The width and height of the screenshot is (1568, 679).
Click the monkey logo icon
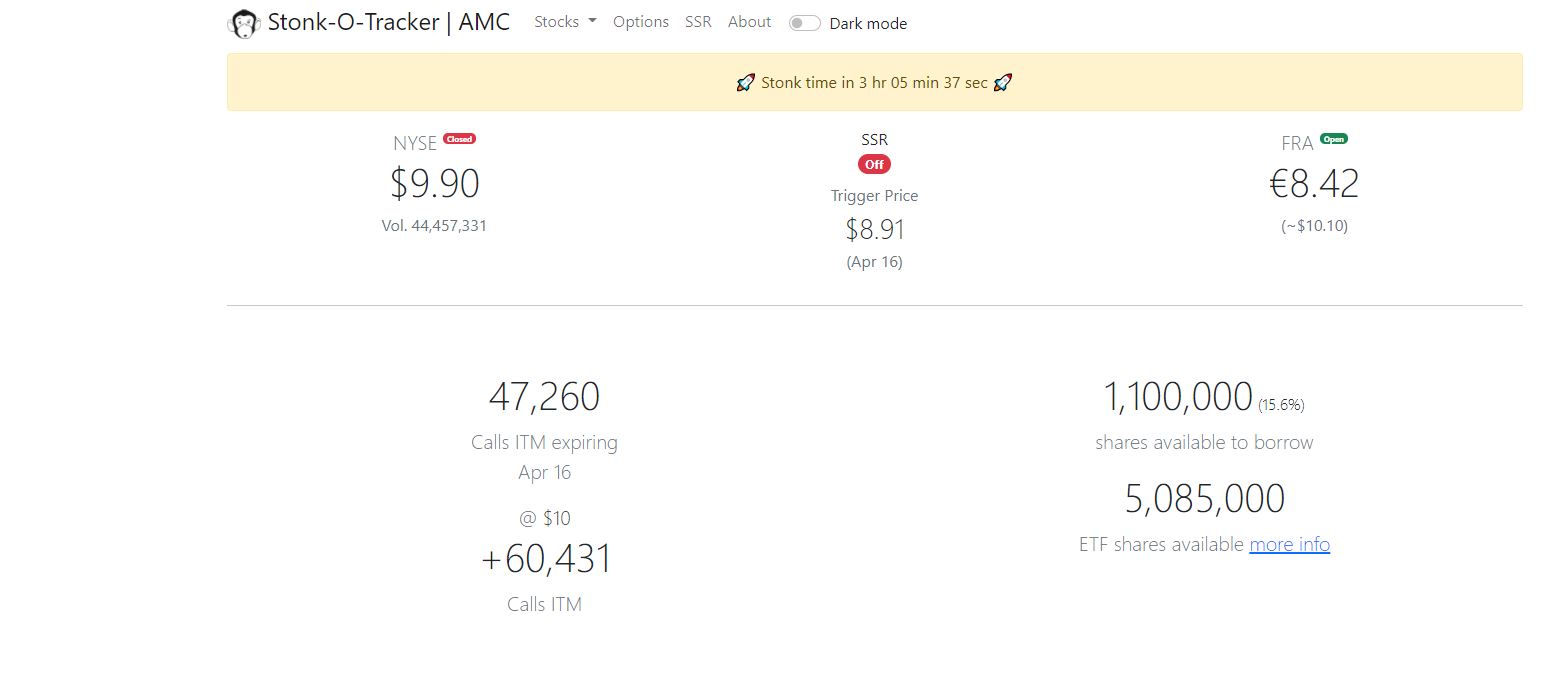click(243, 23)
